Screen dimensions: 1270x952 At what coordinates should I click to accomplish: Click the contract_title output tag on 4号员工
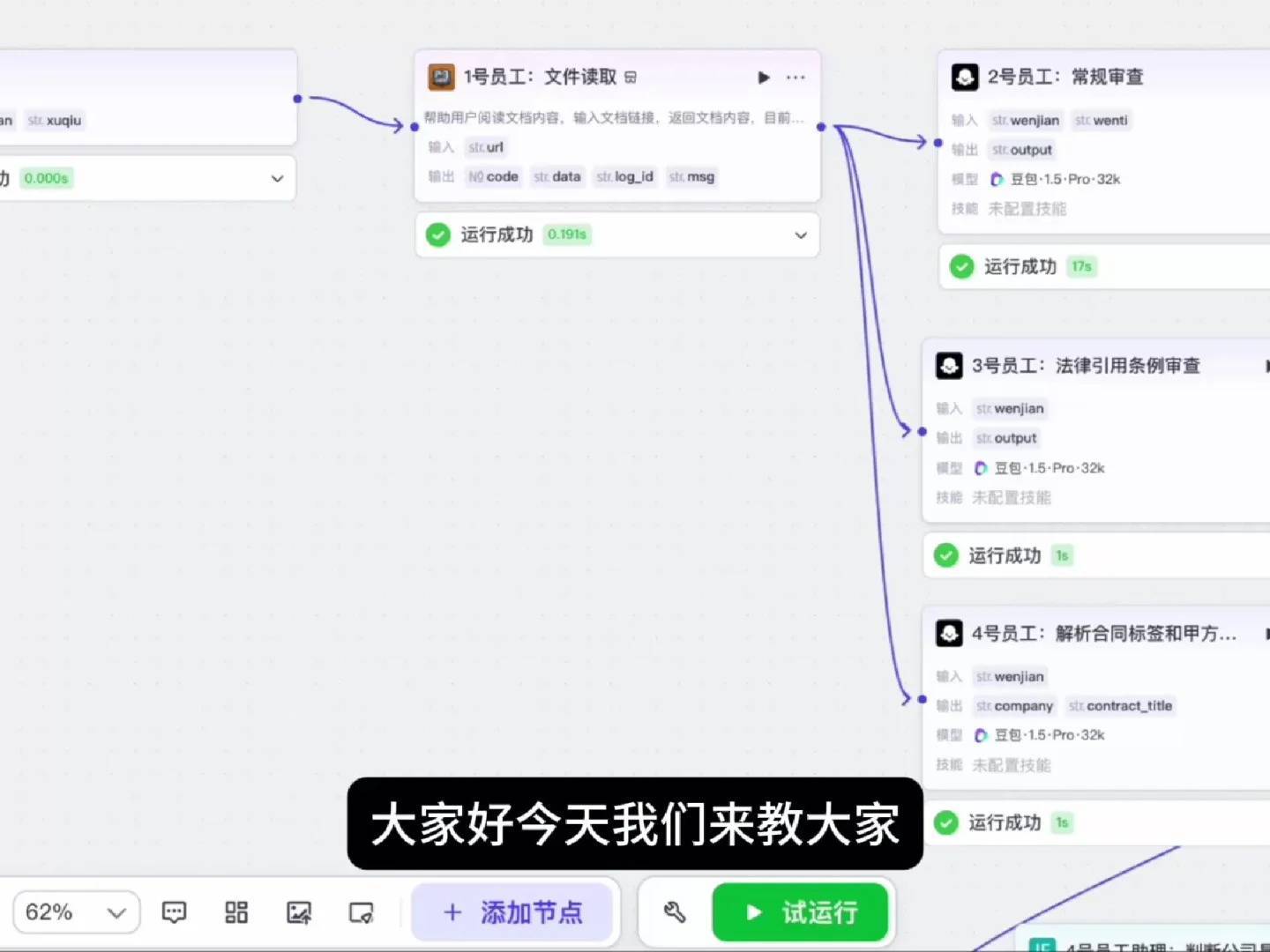1121,705
